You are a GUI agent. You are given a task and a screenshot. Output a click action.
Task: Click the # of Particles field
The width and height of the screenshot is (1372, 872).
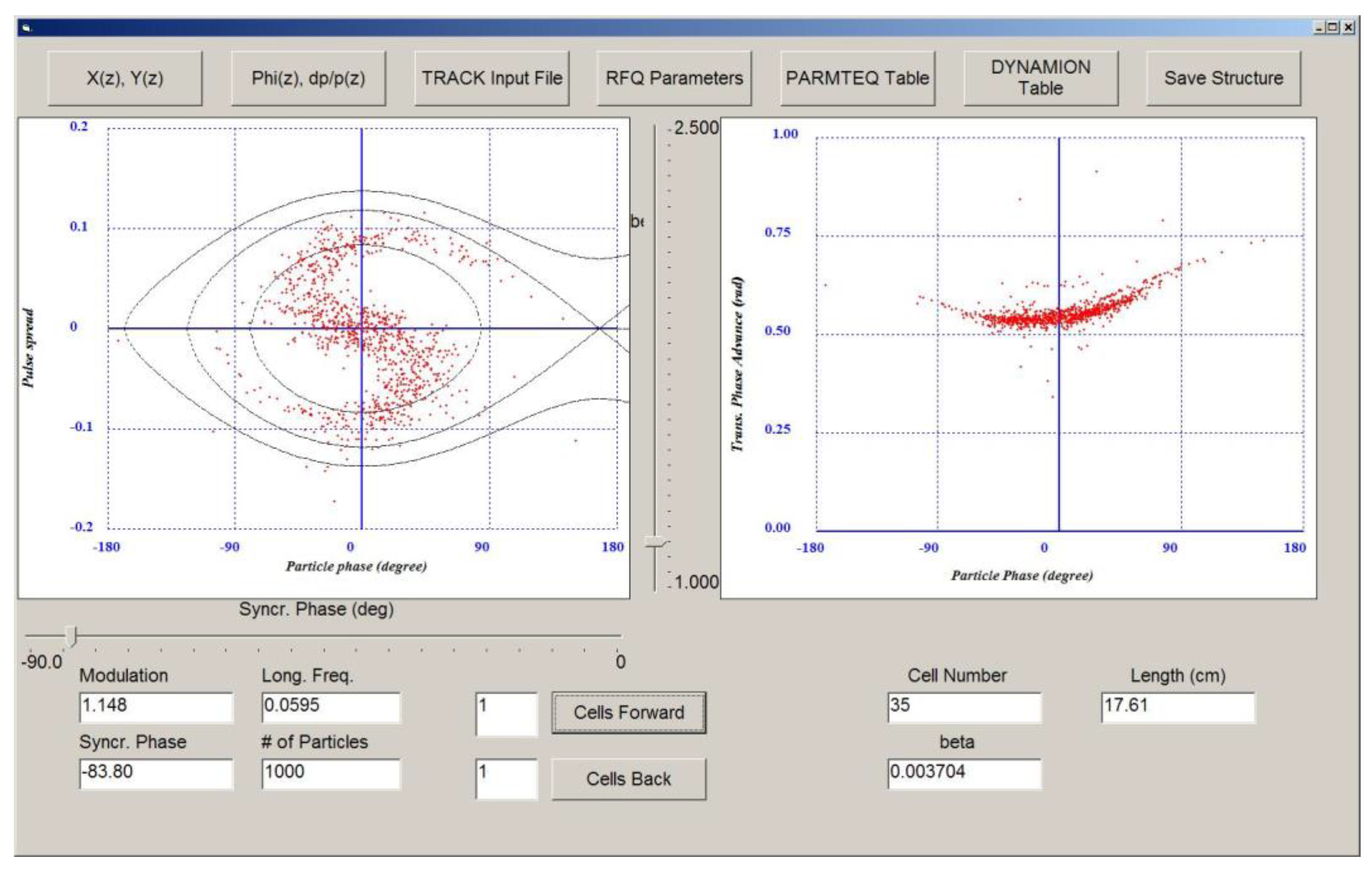pos(331,773)
